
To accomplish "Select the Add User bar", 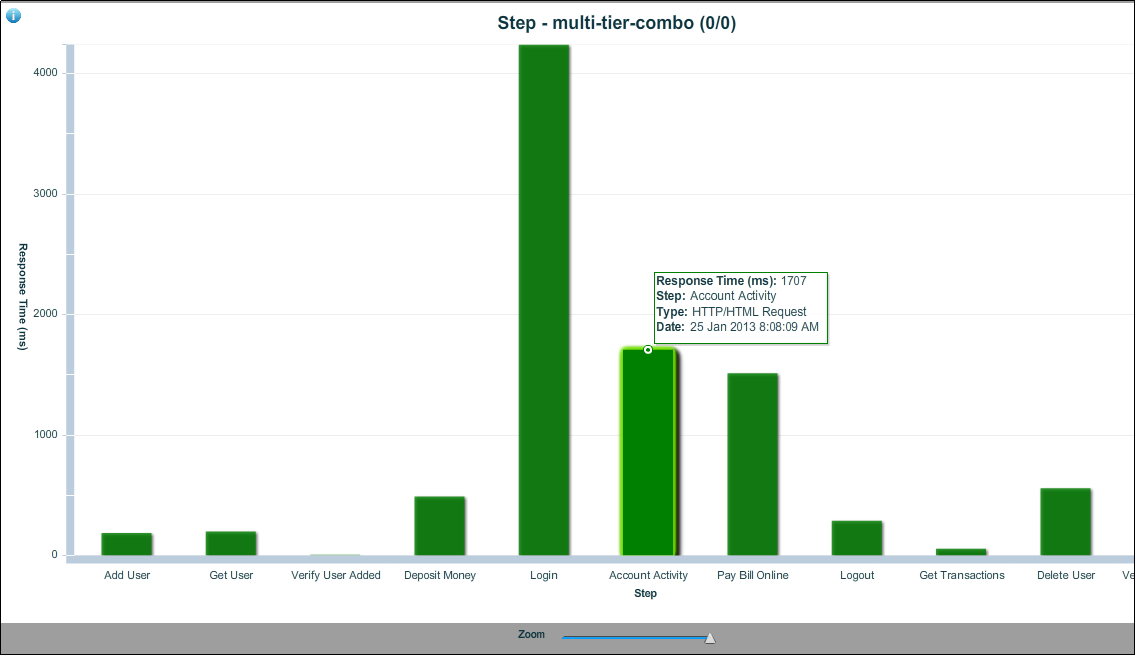I will tap(127, 545).
